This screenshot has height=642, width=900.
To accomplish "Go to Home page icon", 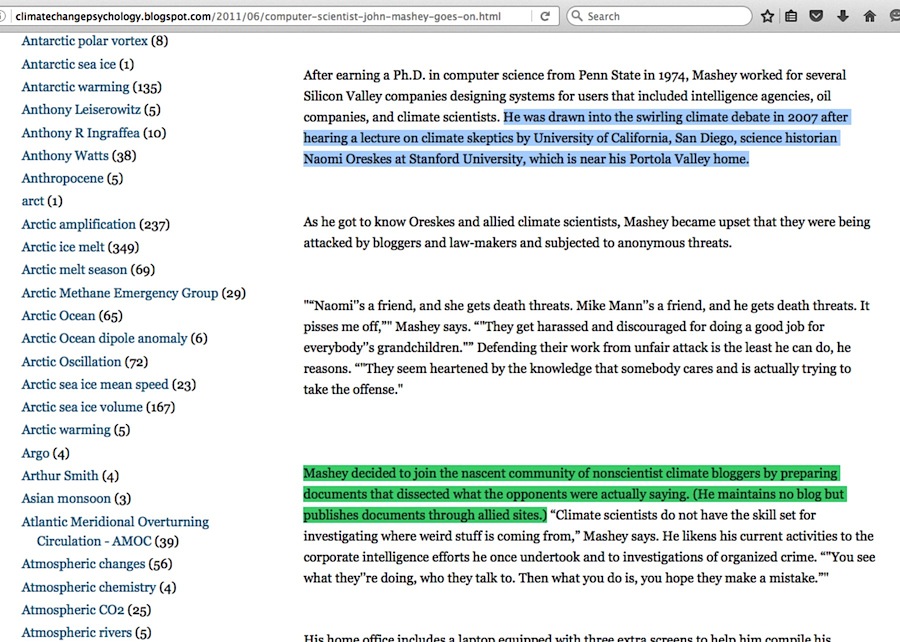I will pos(869,17).
